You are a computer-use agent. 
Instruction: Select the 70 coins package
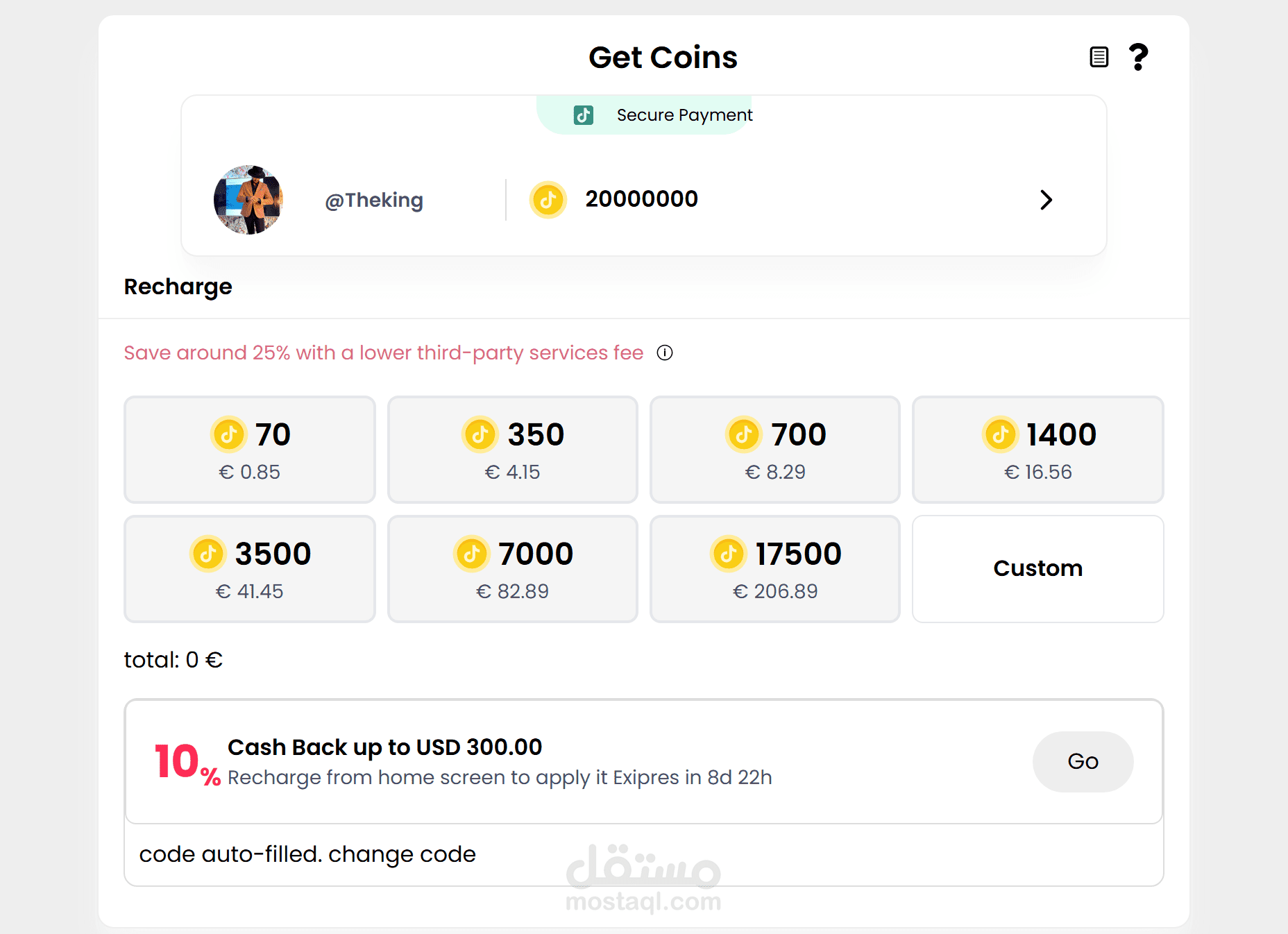pyautogui.click(x=250, y=450)
